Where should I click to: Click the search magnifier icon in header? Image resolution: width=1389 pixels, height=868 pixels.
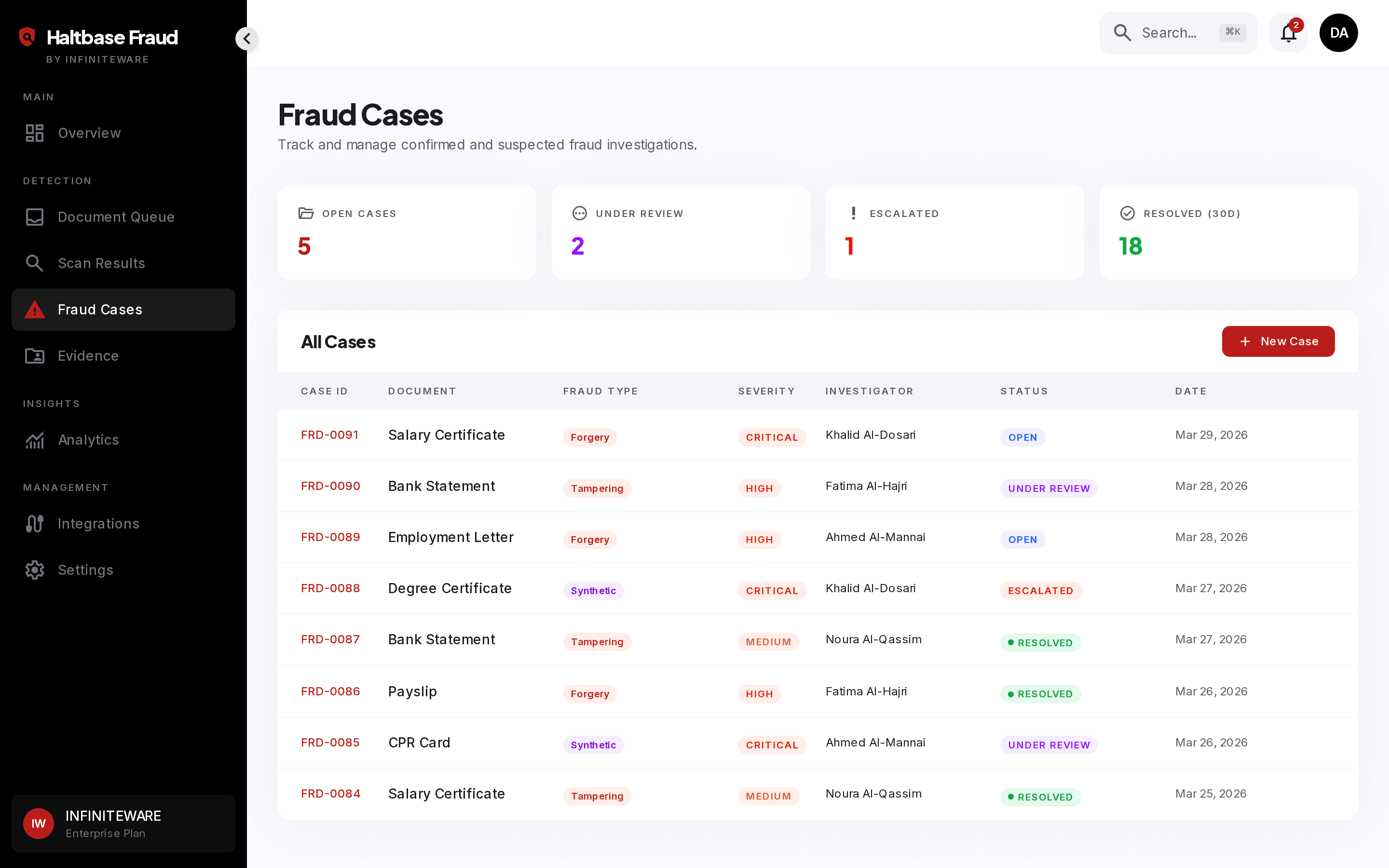pyautogui.click(x=1122, y=33)
